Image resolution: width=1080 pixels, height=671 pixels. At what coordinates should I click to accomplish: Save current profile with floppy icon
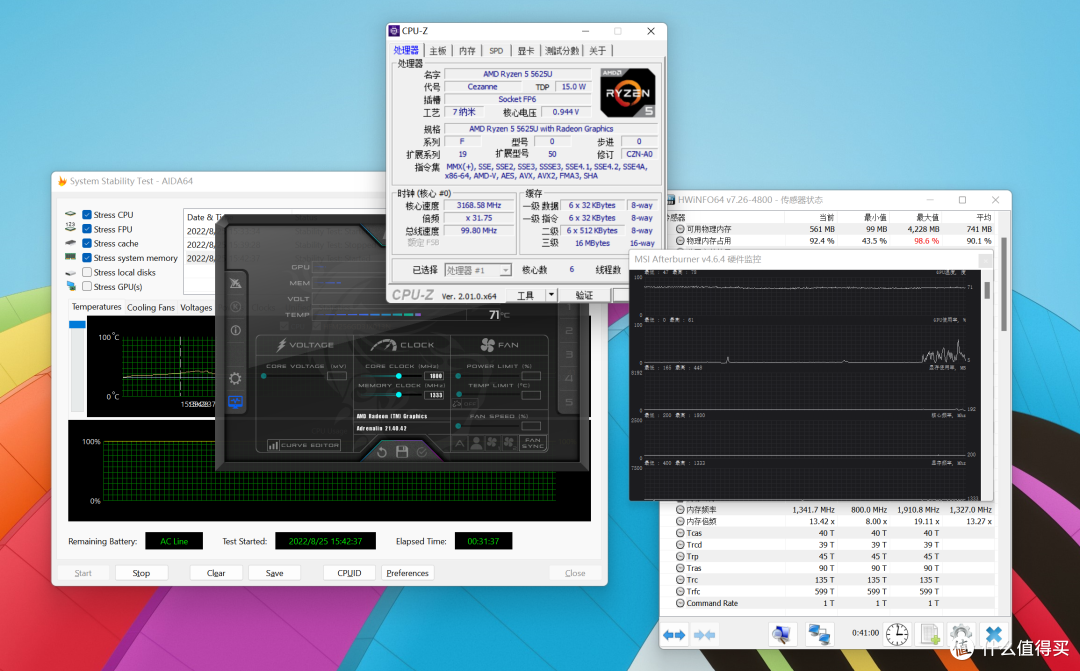click(402, 451)
